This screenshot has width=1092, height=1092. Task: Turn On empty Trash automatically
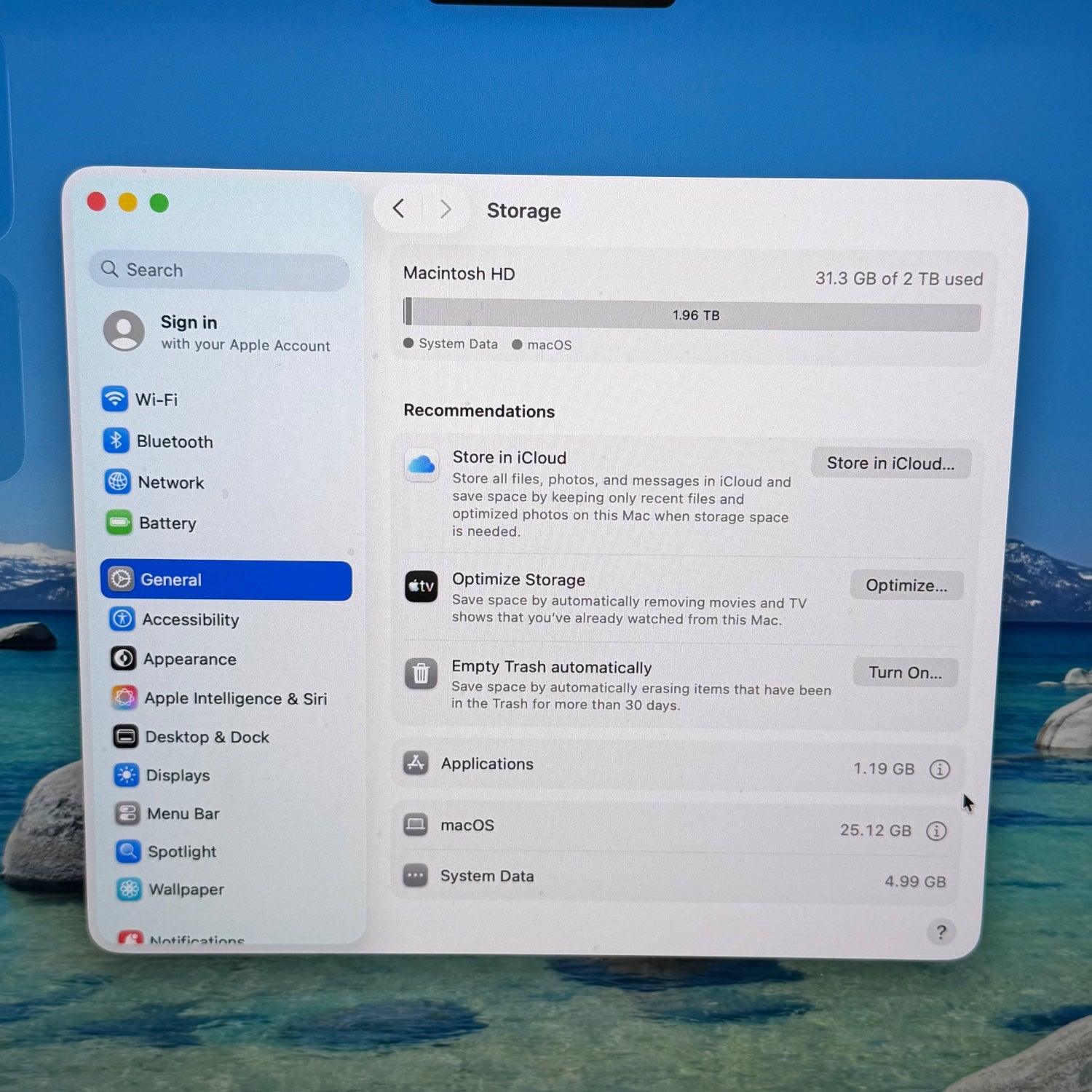click(905, 673)
